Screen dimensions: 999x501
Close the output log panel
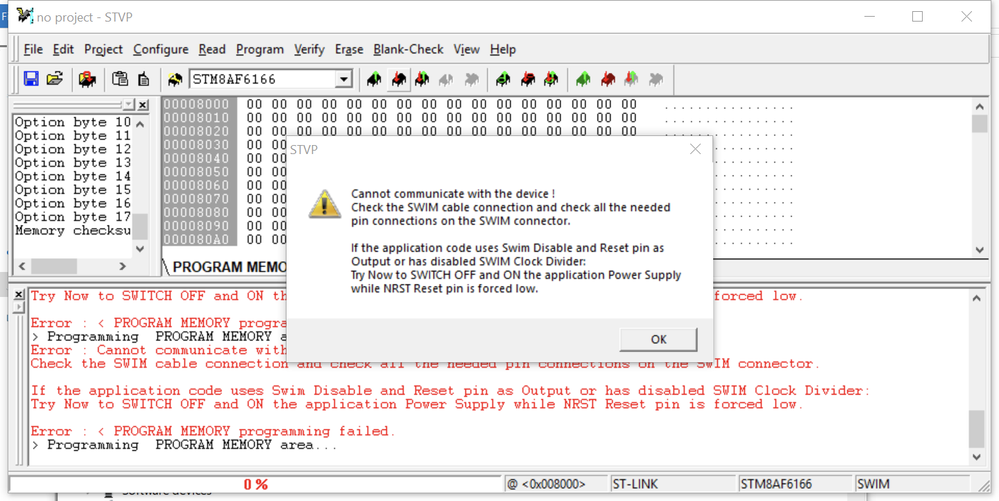(19, 294)
